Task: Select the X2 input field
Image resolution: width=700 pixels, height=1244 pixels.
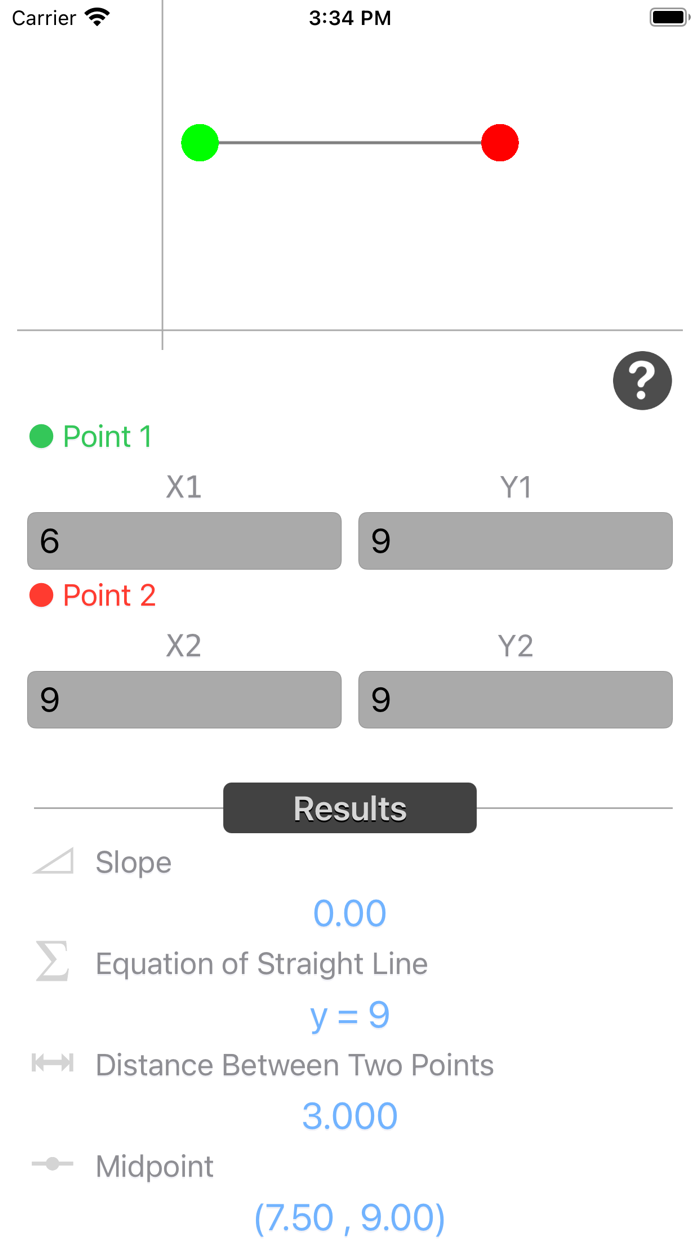Action: coord(183,700)
